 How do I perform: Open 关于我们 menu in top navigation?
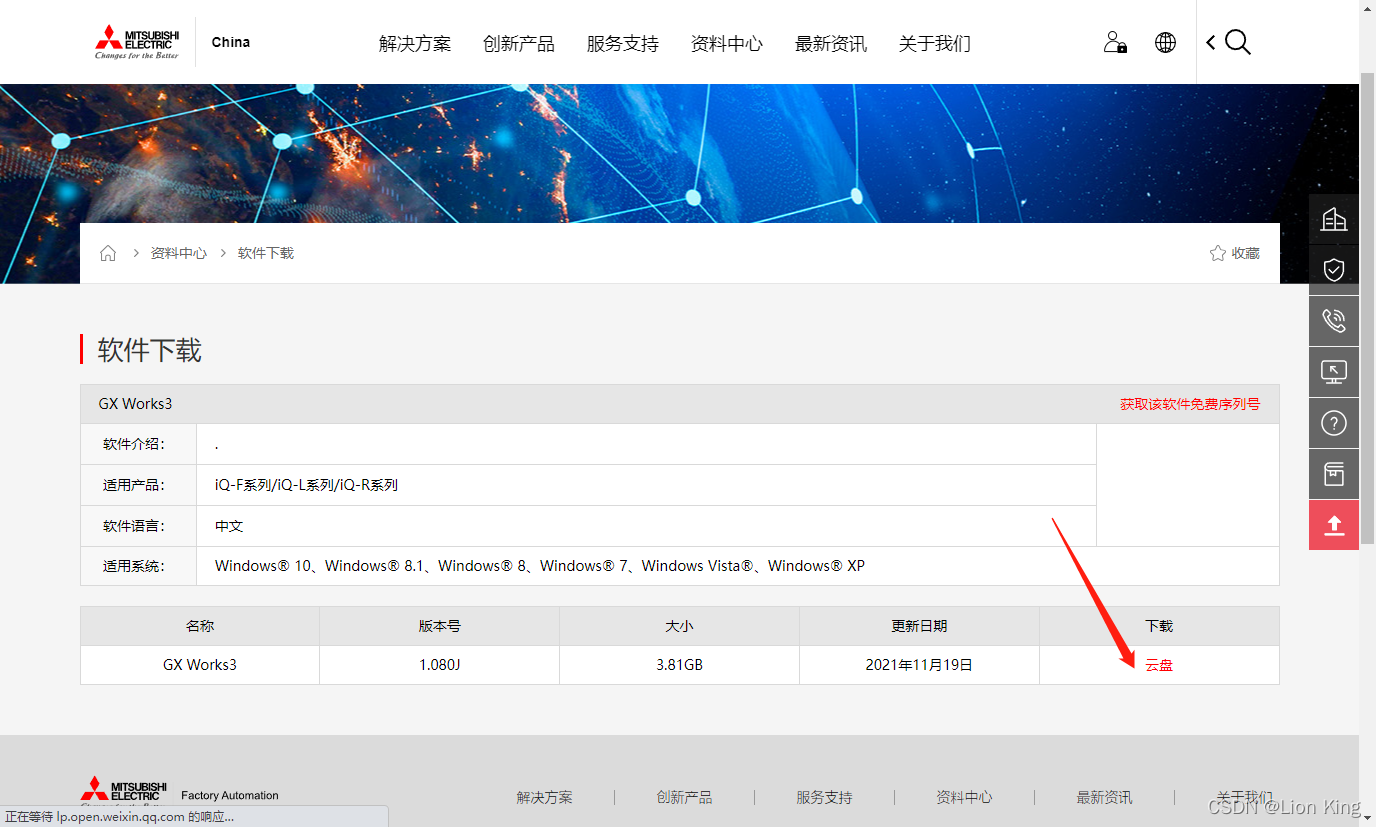point(935,44)
